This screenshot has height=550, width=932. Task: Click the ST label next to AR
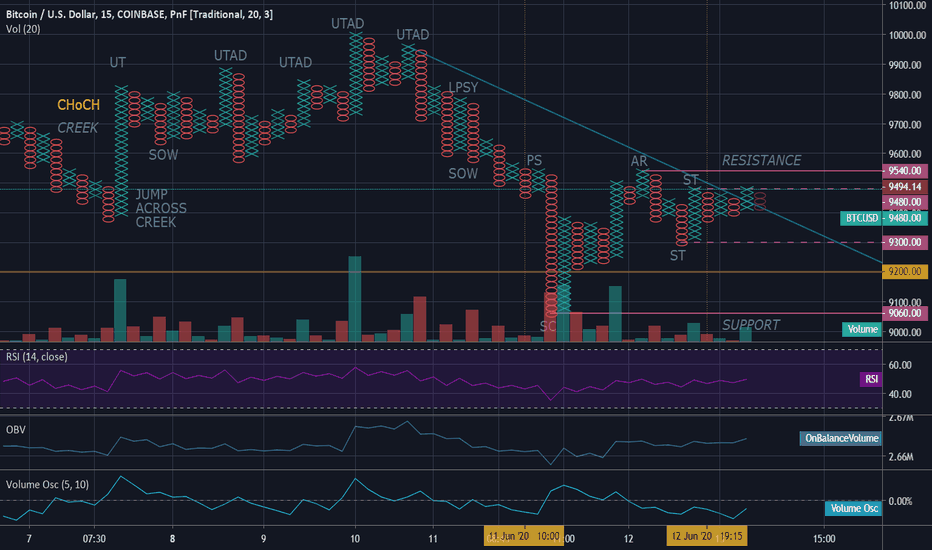point(690,180)
